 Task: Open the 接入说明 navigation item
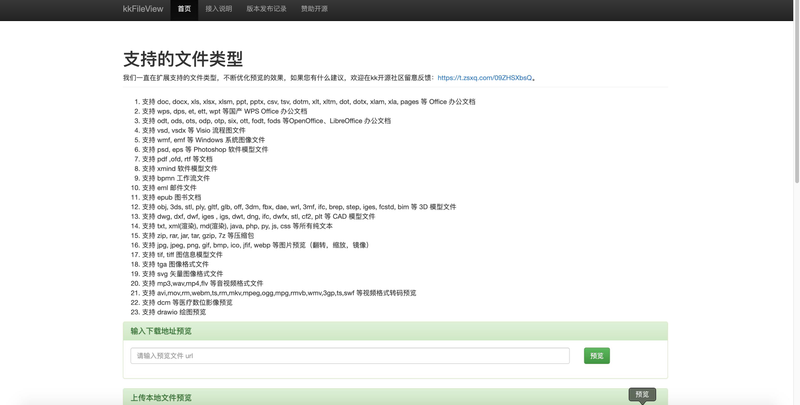click(218, 9)
